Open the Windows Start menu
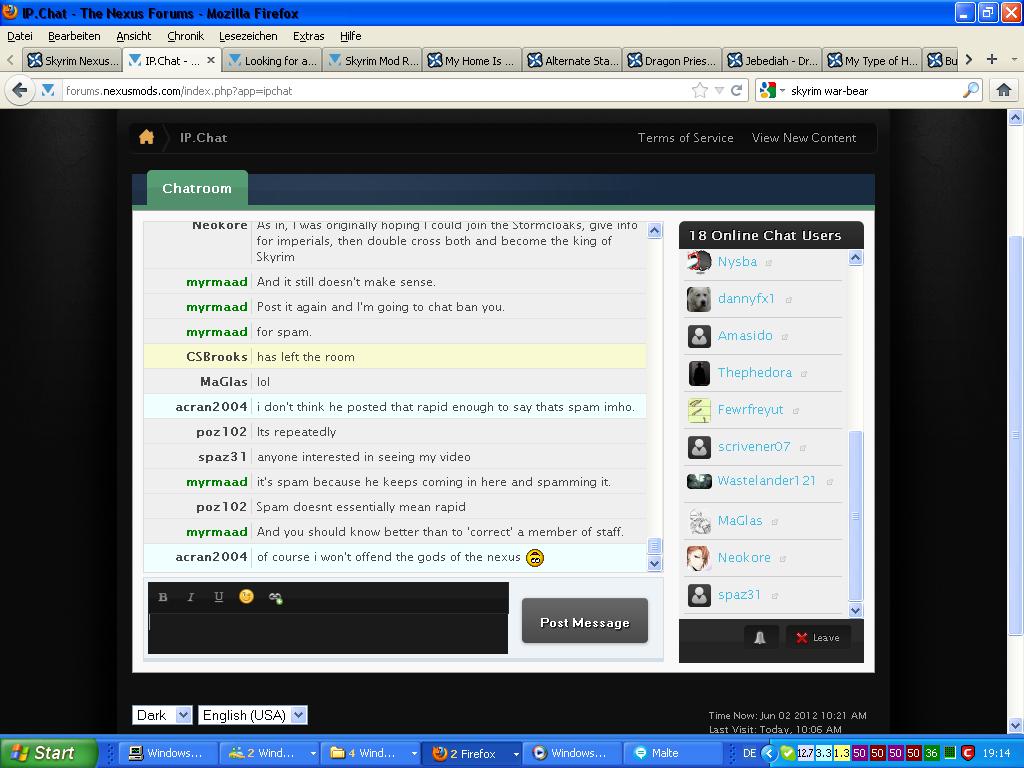This screenshot has width=1024, height=768. [49, 753]
